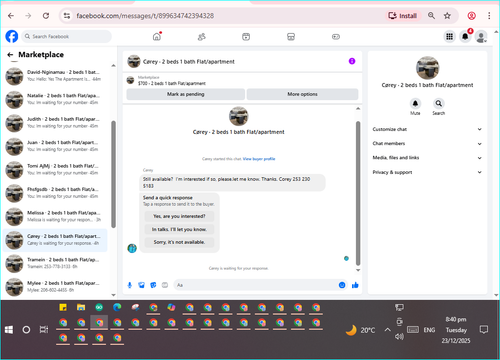Open Windows notification center icon
This screenshot has height=360, width=500.
483,330
